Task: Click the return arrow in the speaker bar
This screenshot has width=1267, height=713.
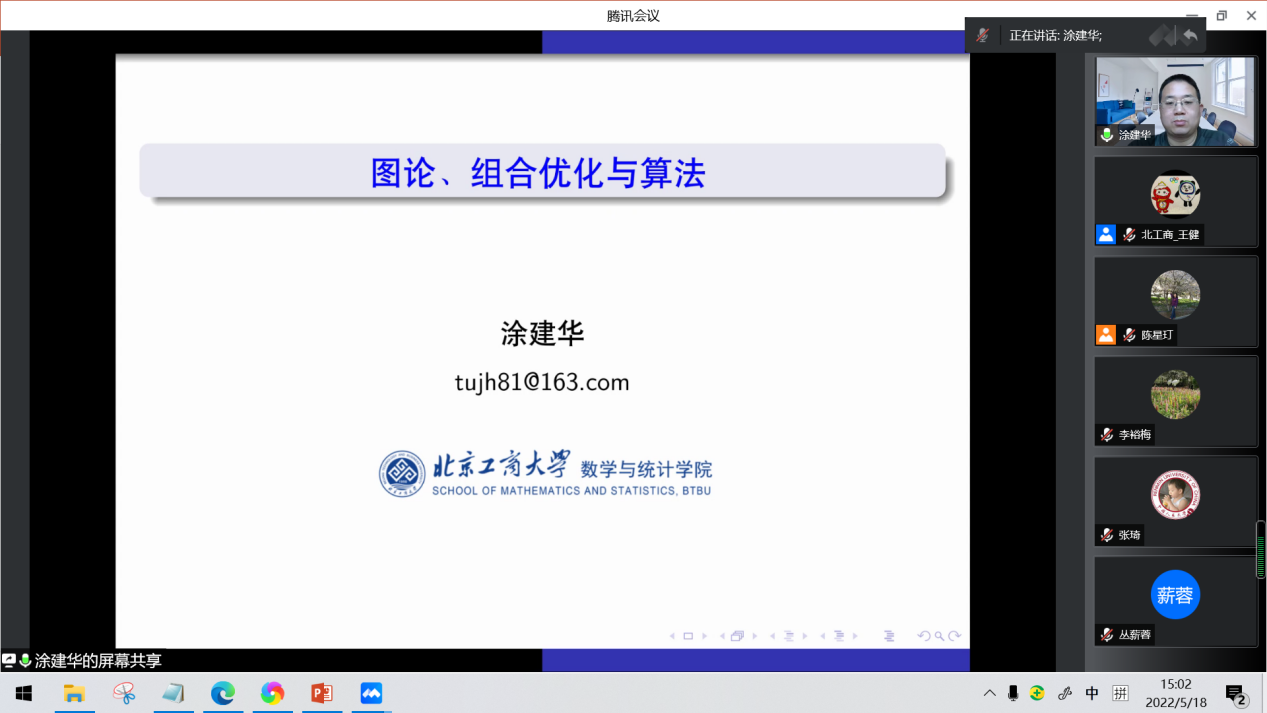Action: 1189,36
